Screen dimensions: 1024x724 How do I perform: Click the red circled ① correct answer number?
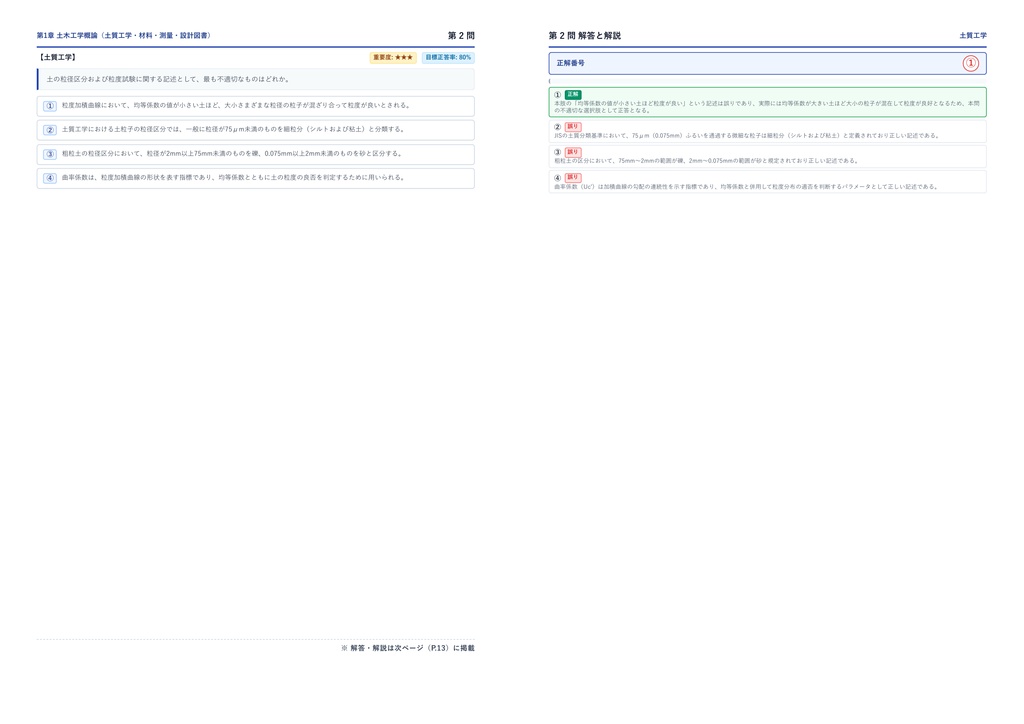click(970, 63)
